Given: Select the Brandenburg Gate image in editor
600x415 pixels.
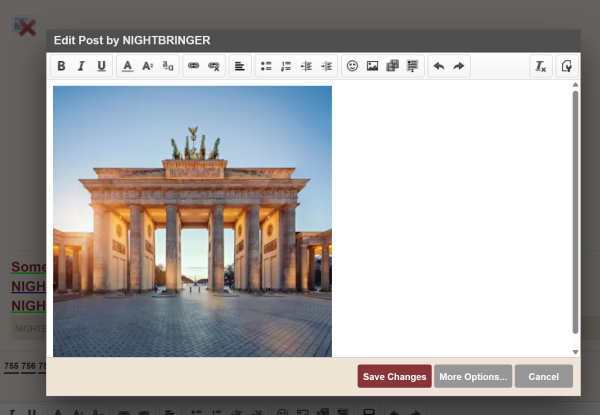Looking at the screenshot, I should [192, 221].
